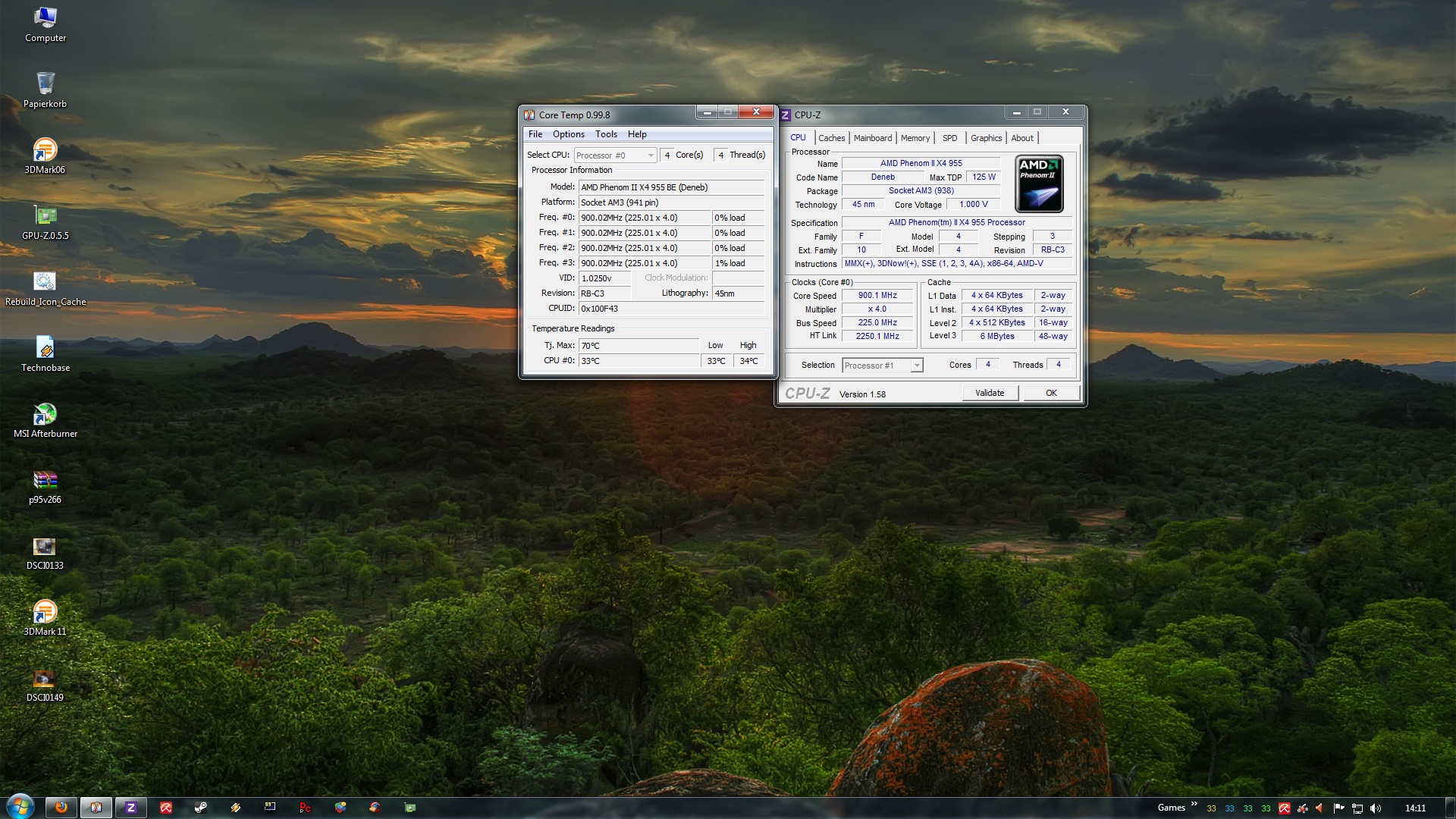Viewport: 1456px width, 819px height.
Task: Click the red muted speaker tray icon
Action: (1320, 808)
